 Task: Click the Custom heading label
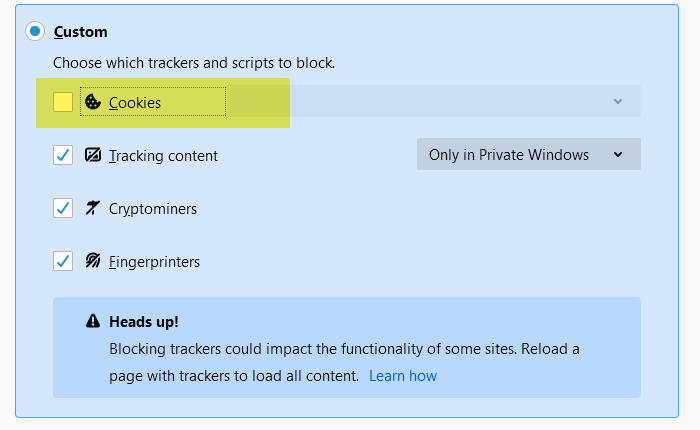coord(81,32)
